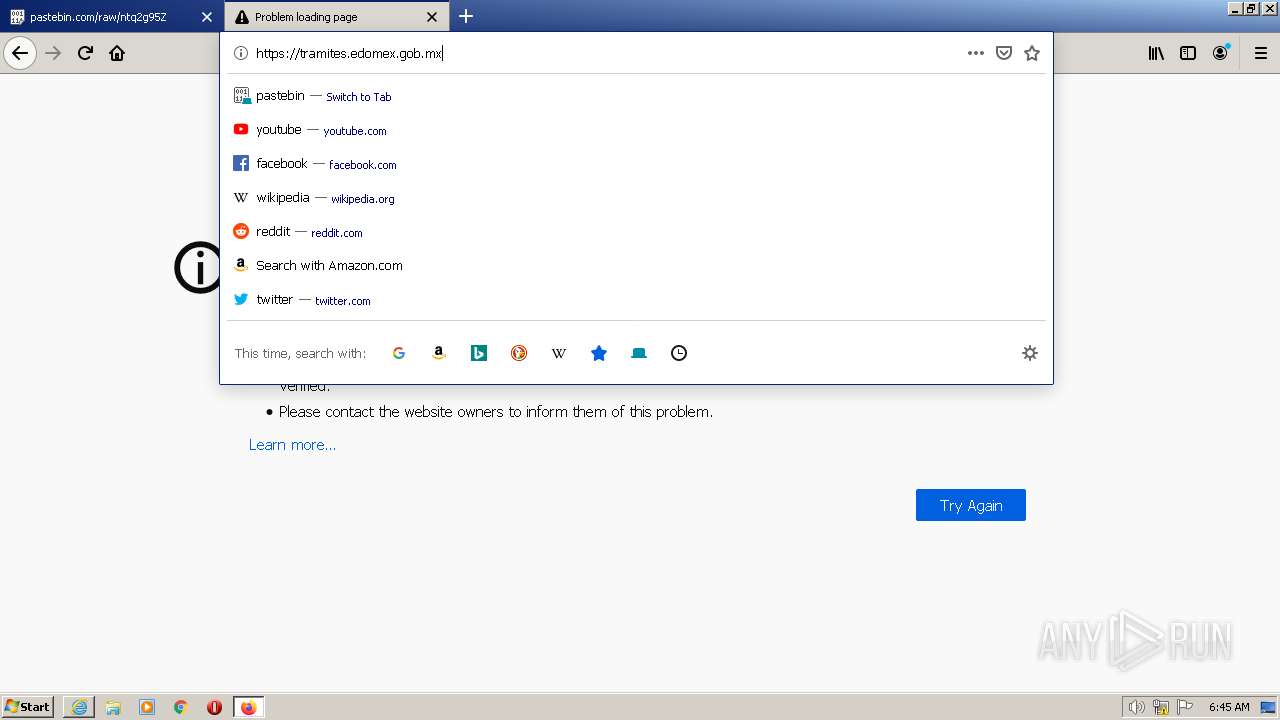This screenshot has height=720, width=1280.
Task: Select Search with Amazon.com suggestion
Action: [636, 266]
